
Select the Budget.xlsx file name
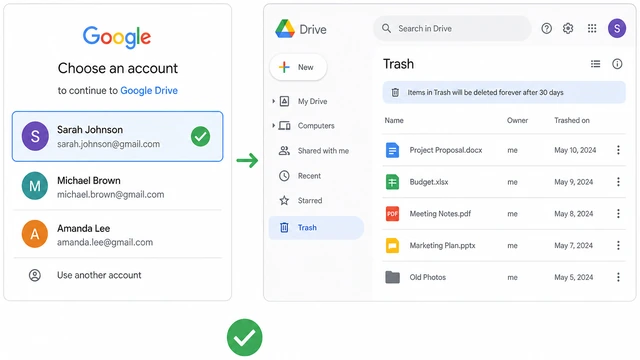tap(429, 182)
